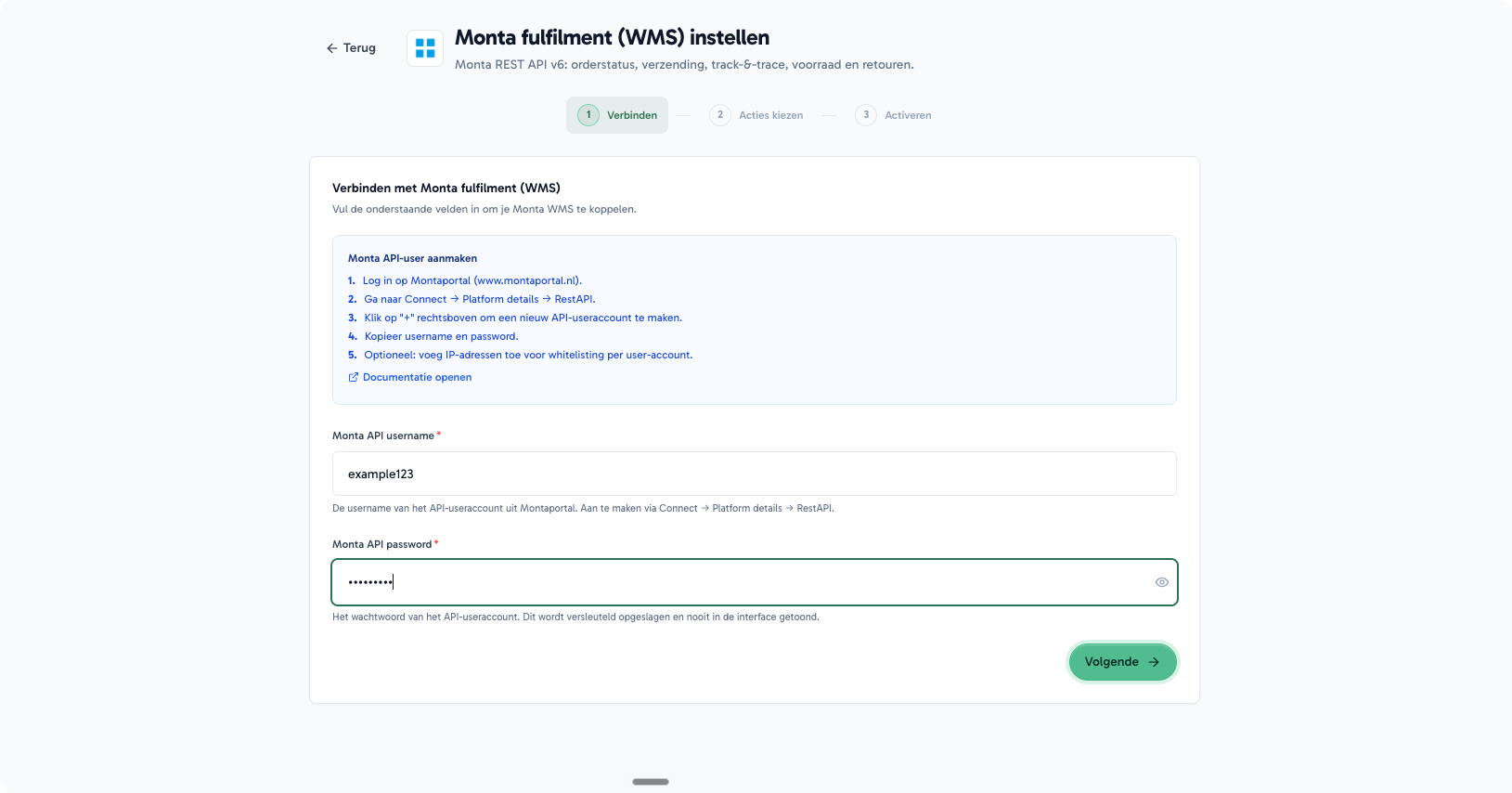1512x793 pixels.
Task: Jump to the Activeren step
Action: point(893,115)
